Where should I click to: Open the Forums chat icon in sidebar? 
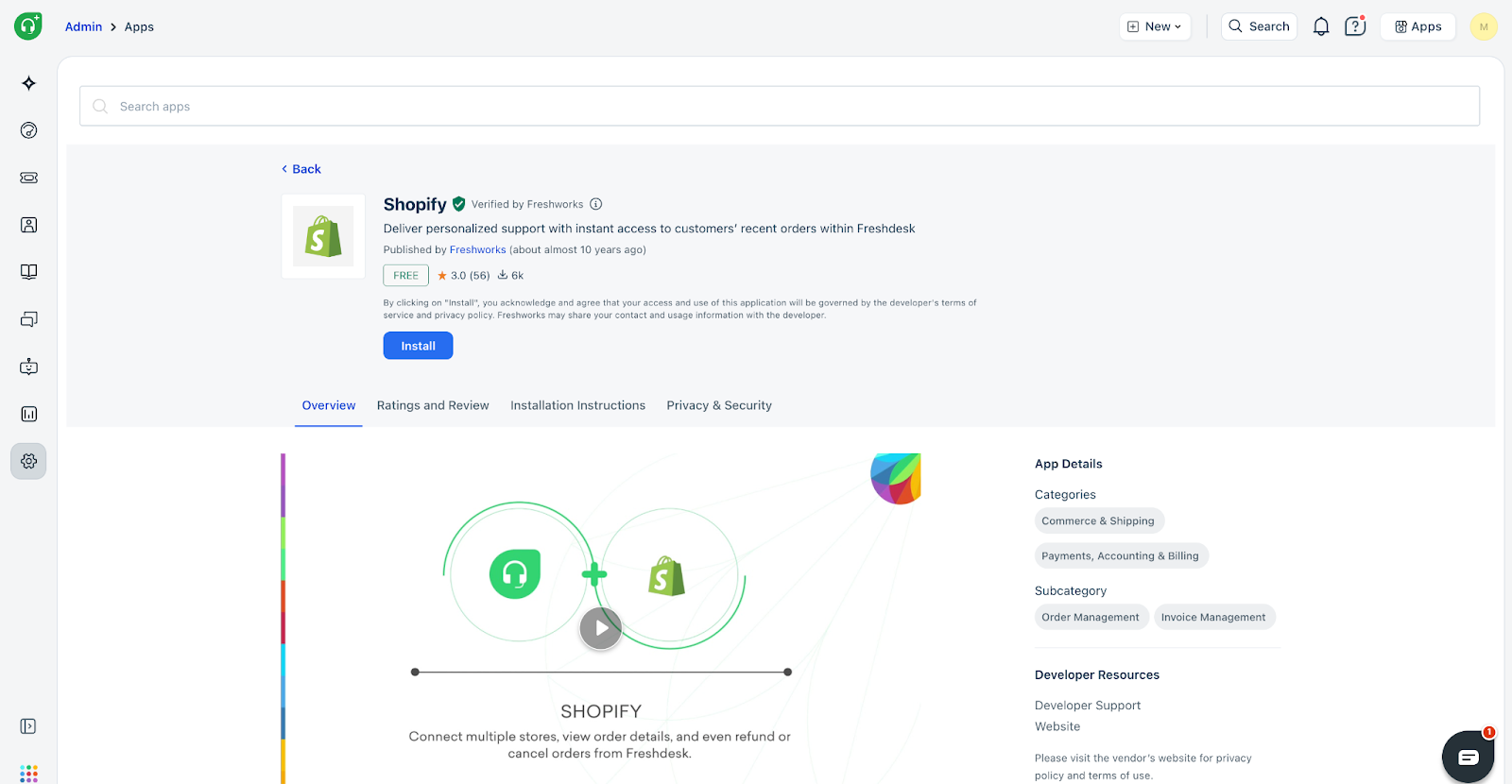pos(29,319)
